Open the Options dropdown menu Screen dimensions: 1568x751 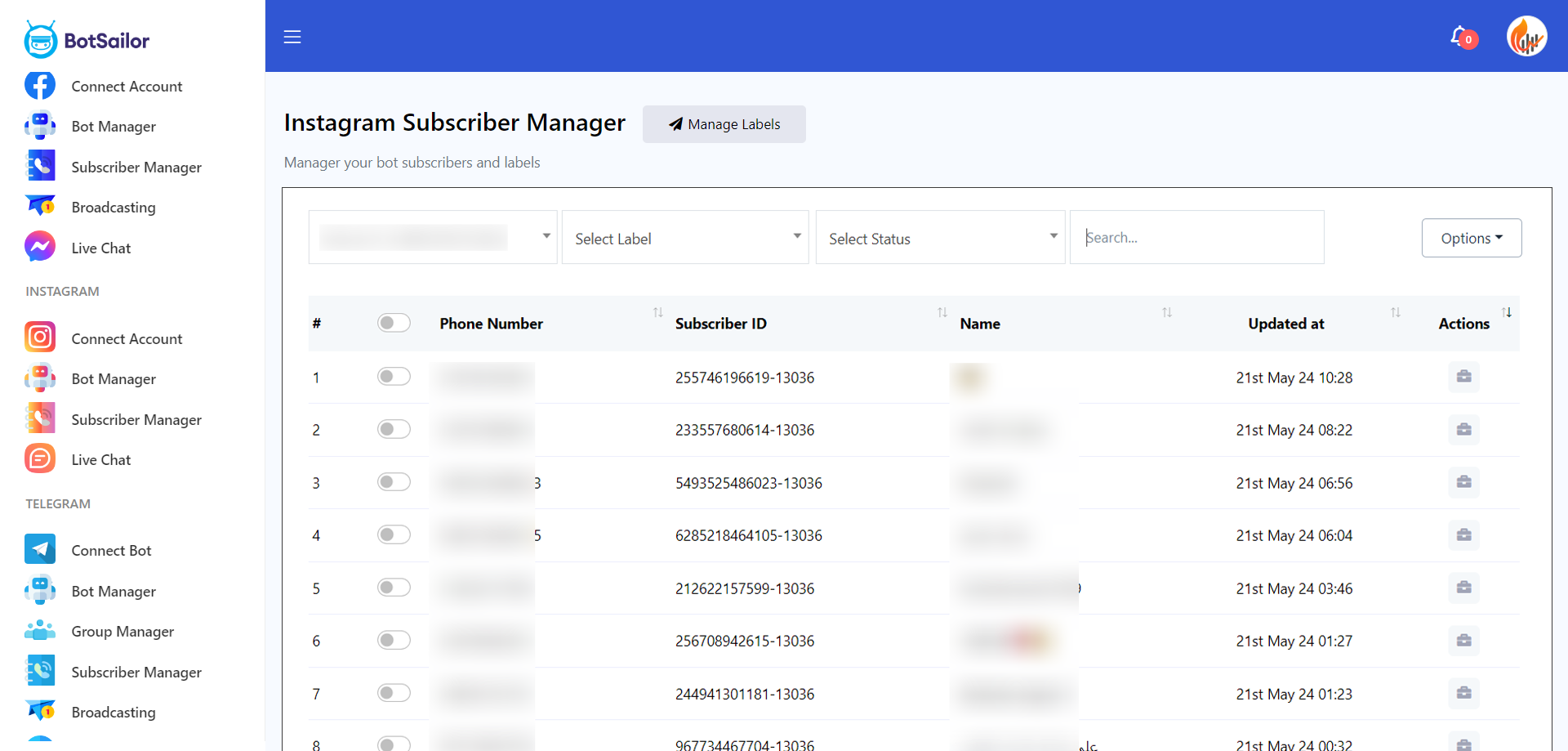1470,238
